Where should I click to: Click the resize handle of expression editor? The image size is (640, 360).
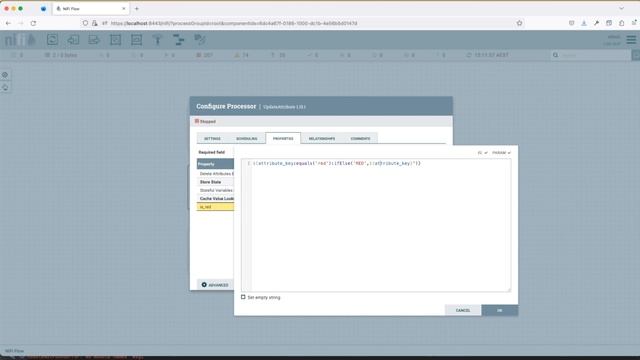tap(508, 289)
